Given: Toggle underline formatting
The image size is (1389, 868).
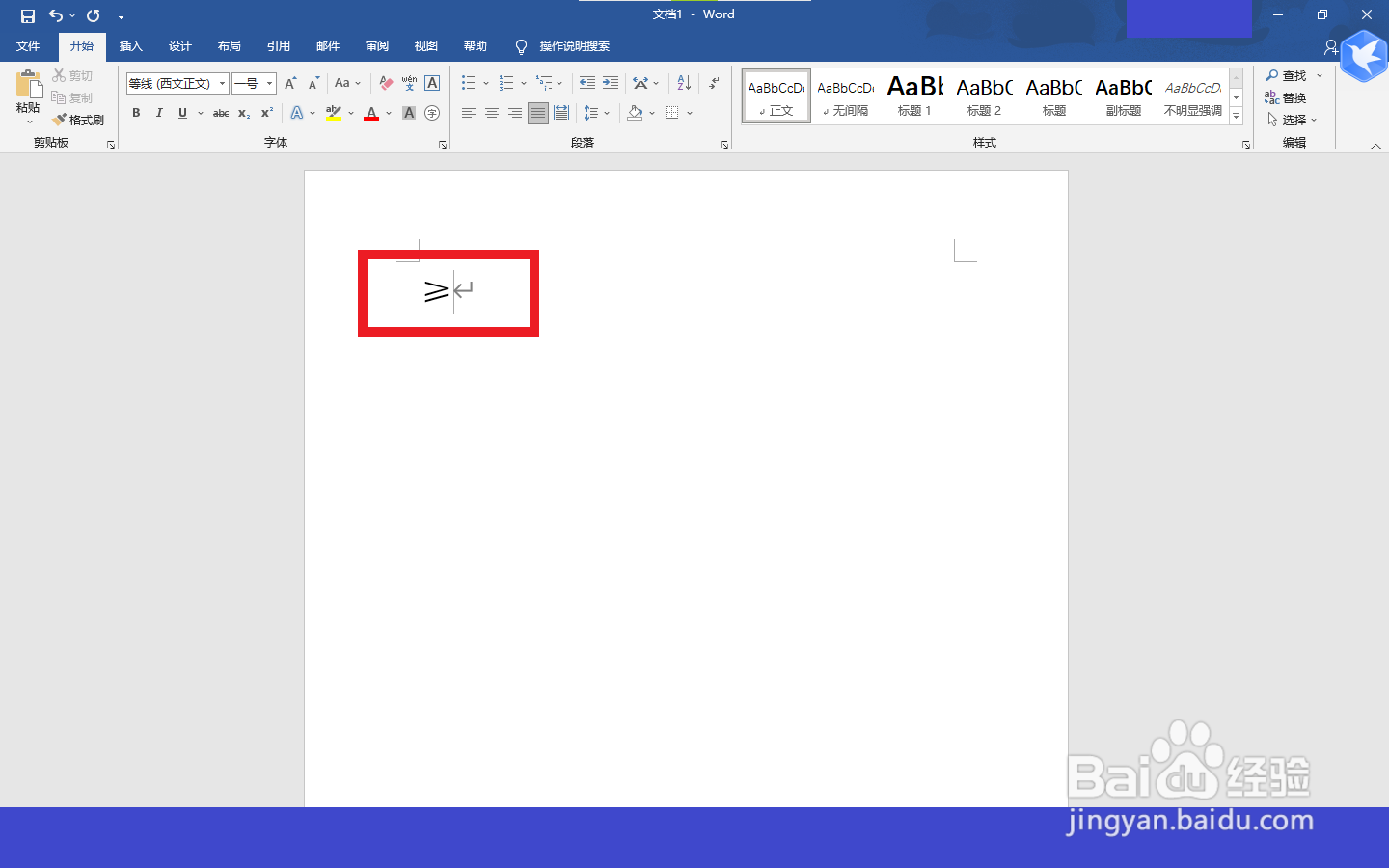Looking at the screenshot, I should tap(182, 114).
